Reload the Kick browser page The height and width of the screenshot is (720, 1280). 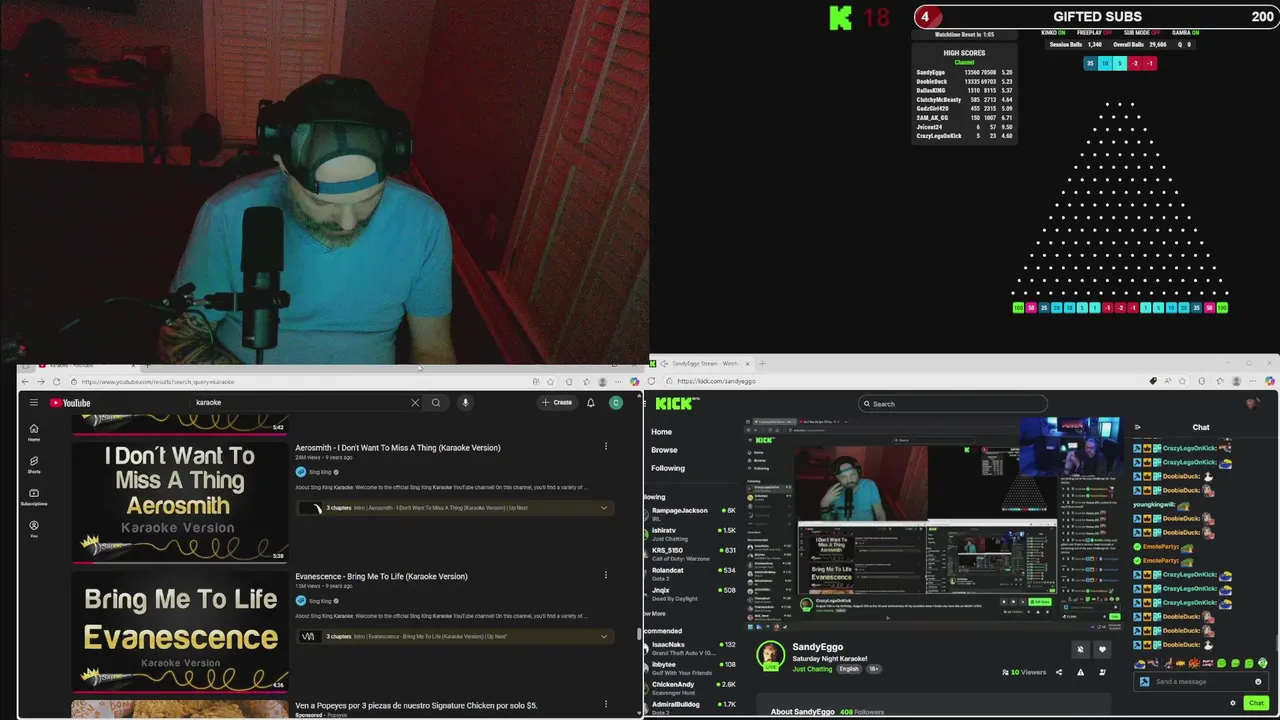652,381
